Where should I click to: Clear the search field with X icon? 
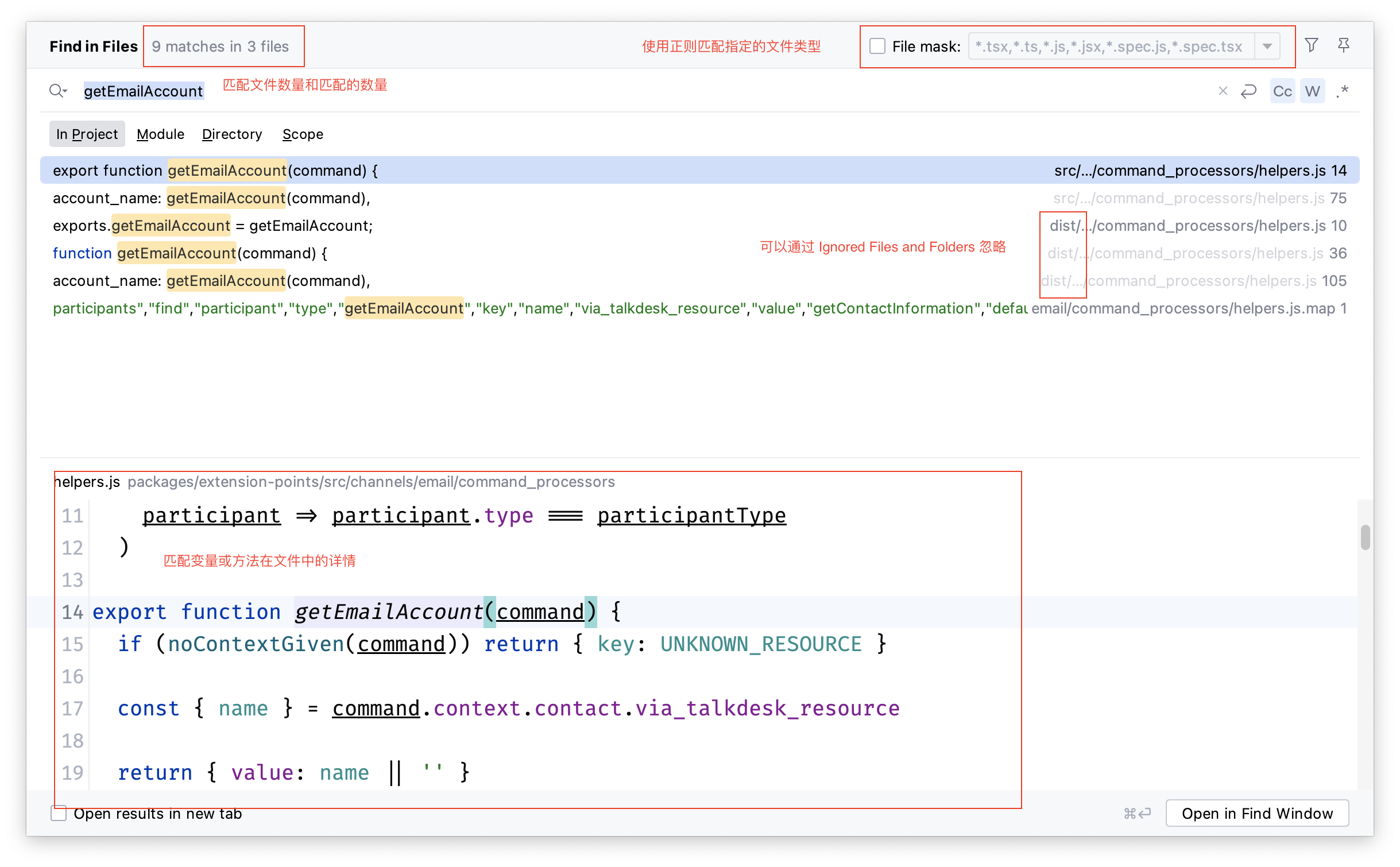pyautogui.click(x=1223, y=91)
